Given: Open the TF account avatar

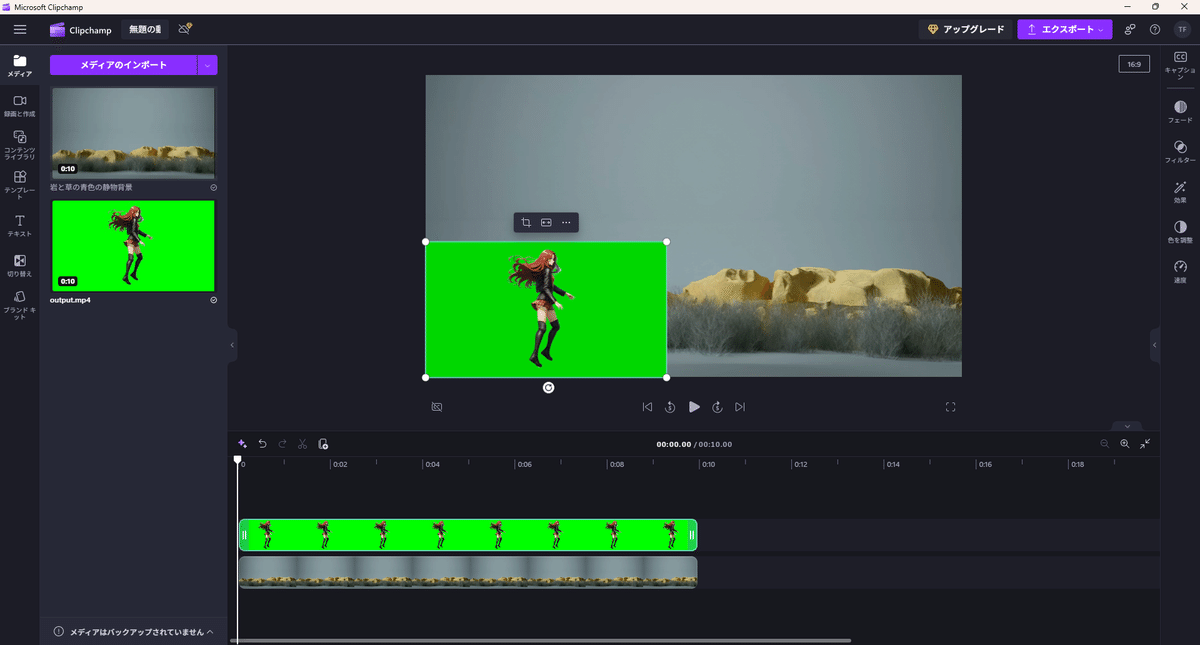Looking at the screenshot, I should click(1181, 30).
